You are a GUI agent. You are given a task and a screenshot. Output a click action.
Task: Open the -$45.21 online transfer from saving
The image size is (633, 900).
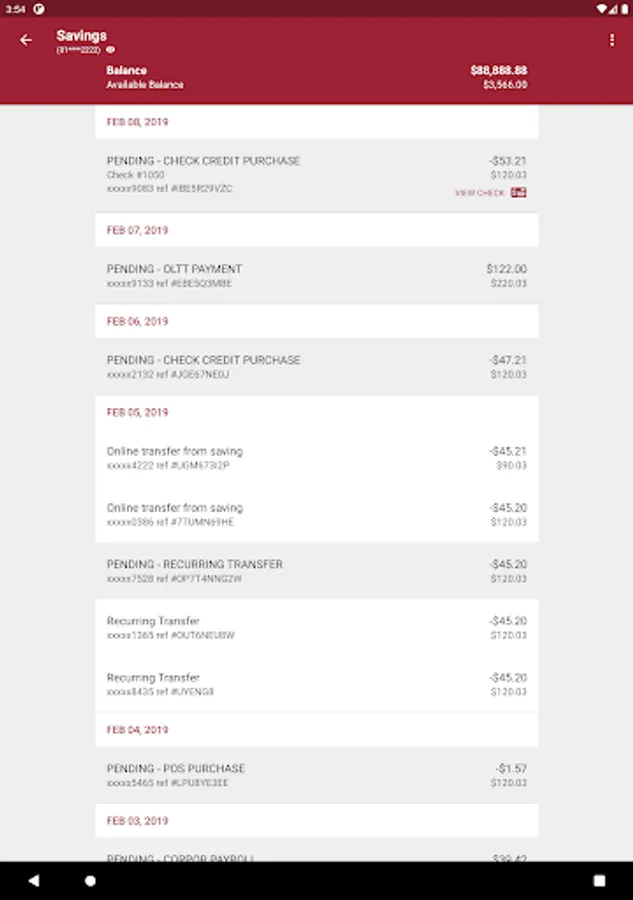[x=316, y=458]
